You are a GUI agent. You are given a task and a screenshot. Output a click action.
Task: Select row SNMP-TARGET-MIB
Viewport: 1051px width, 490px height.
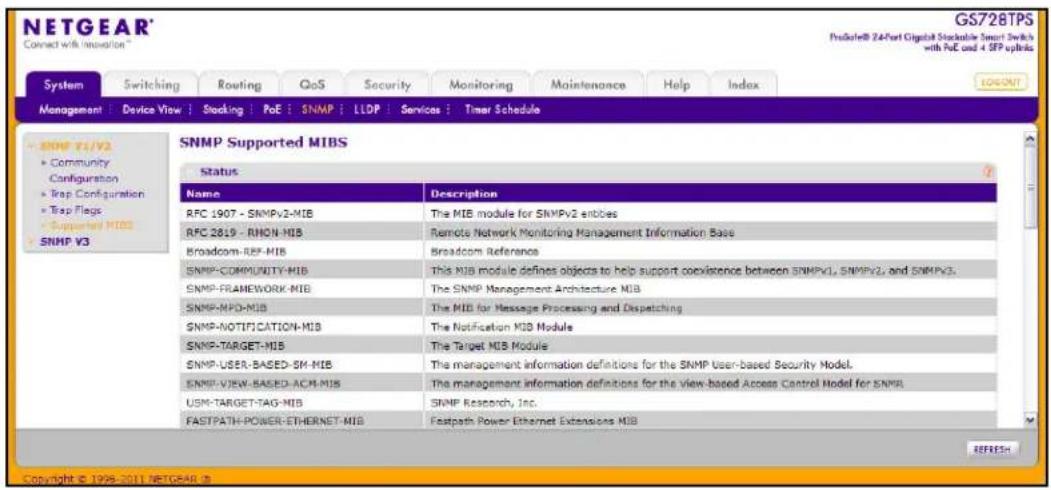pyautogui.click(x=588, y=346)
